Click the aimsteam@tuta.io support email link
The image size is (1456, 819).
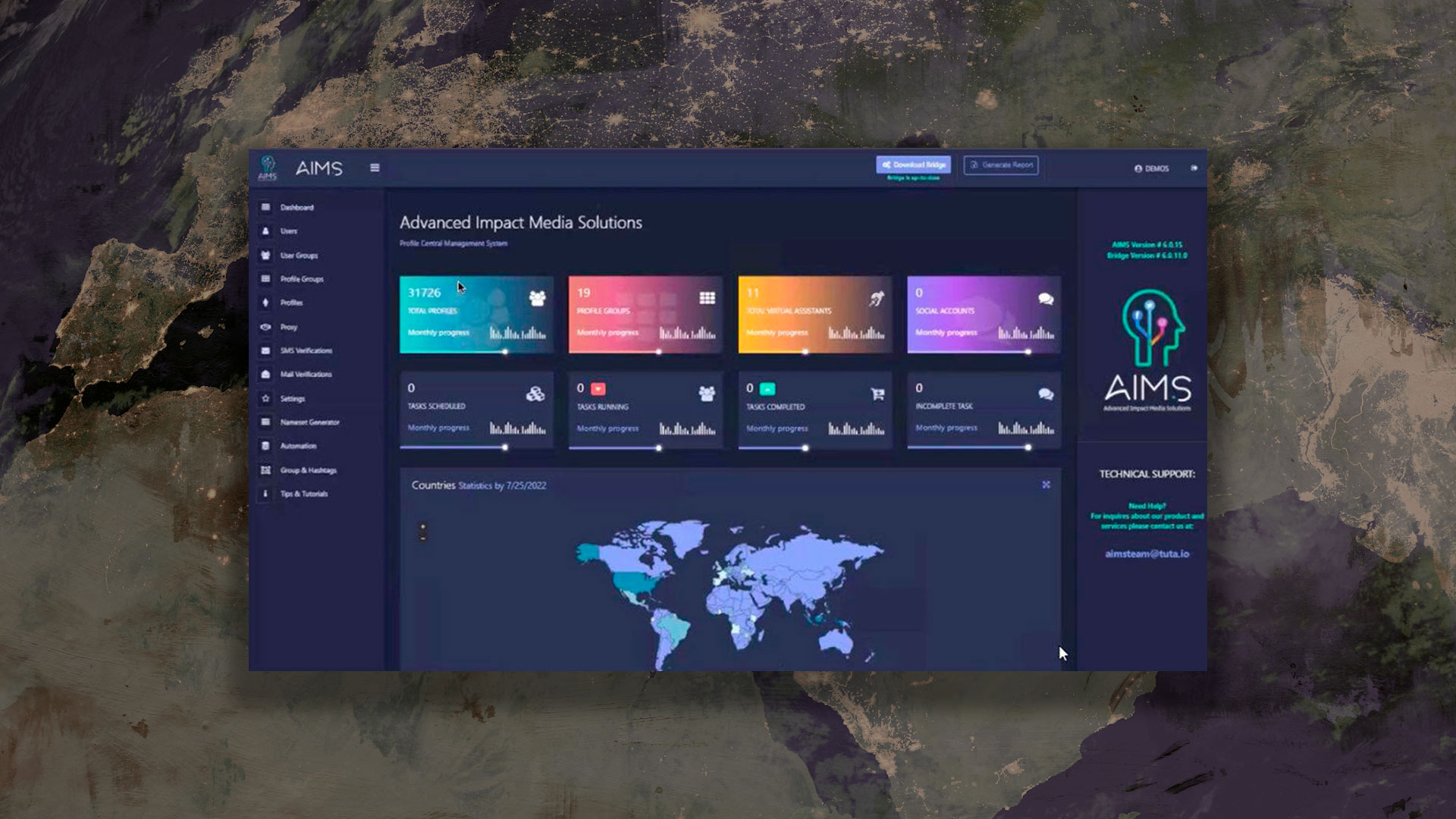pos(1147,554)
